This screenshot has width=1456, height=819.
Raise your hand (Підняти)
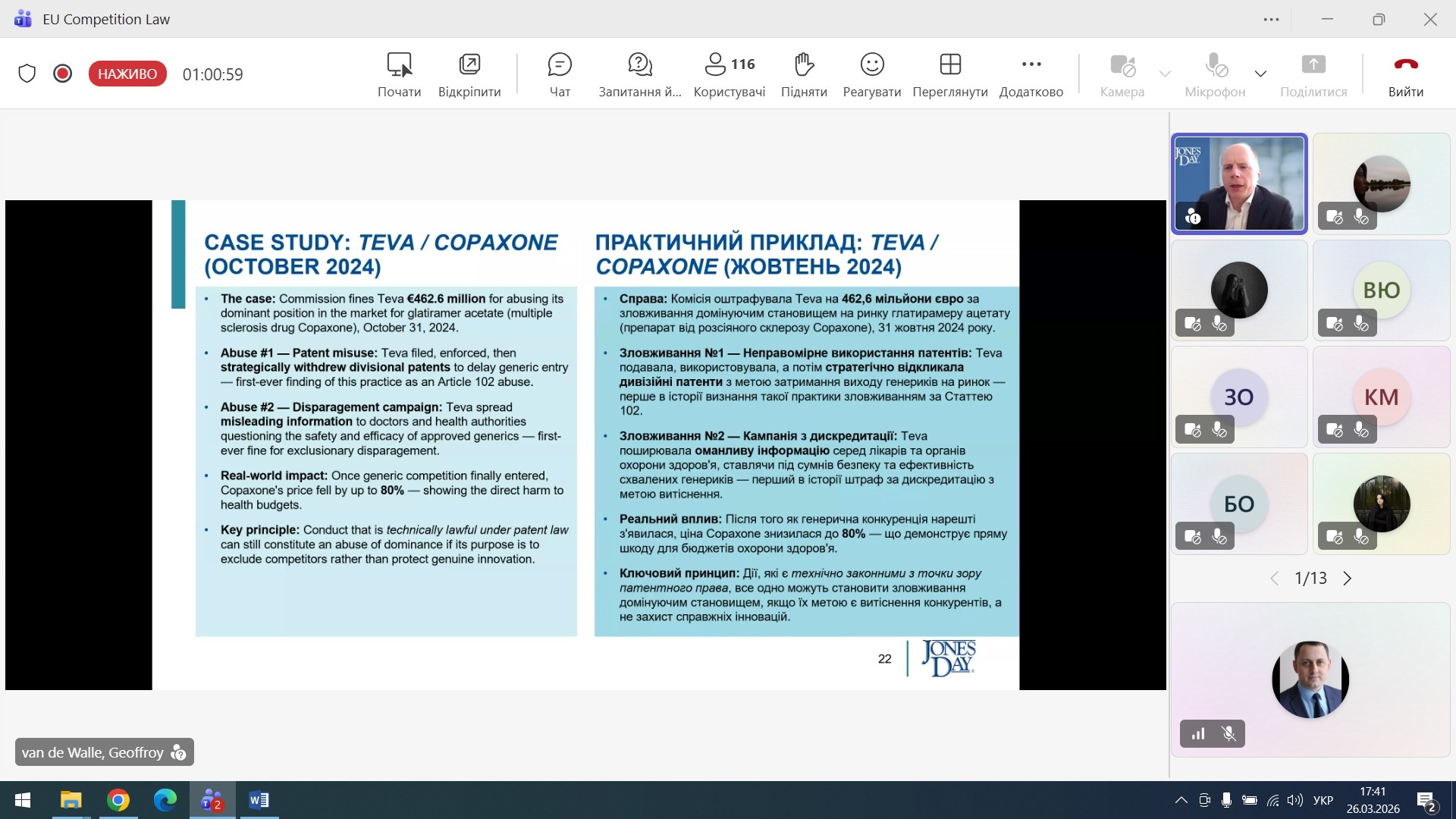tap(803, 74)
